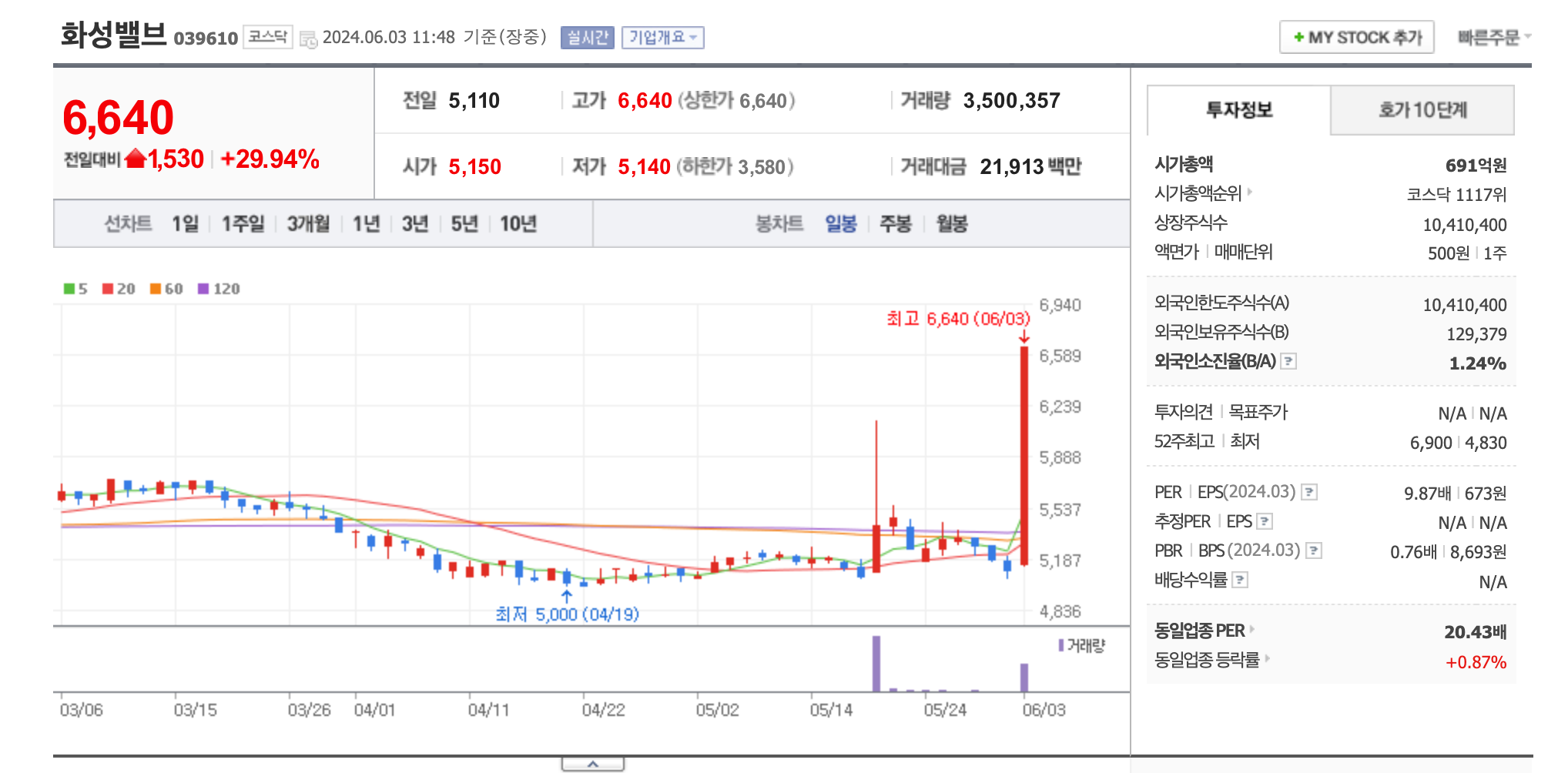Image resolution: width=1568 pixels, height=773 pixels.
Task: Open the 빠른주문 dropdown
Action: [1494, 37]
